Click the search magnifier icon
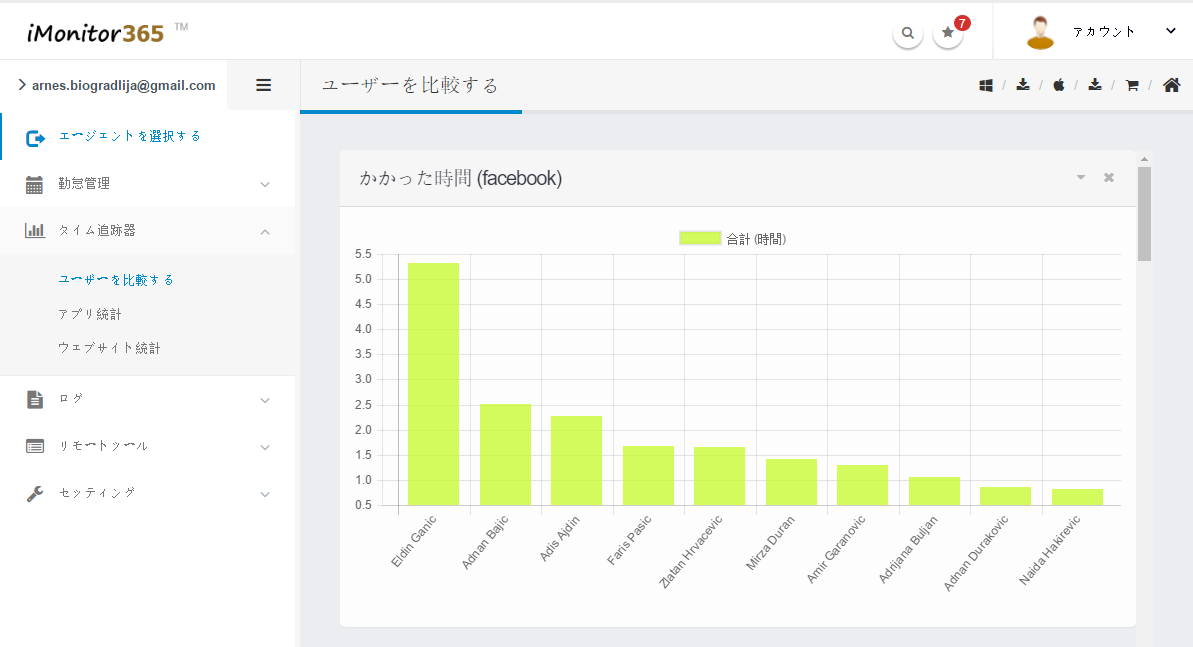This screenshot has height=647, width=1193. (x=907, y=33)
